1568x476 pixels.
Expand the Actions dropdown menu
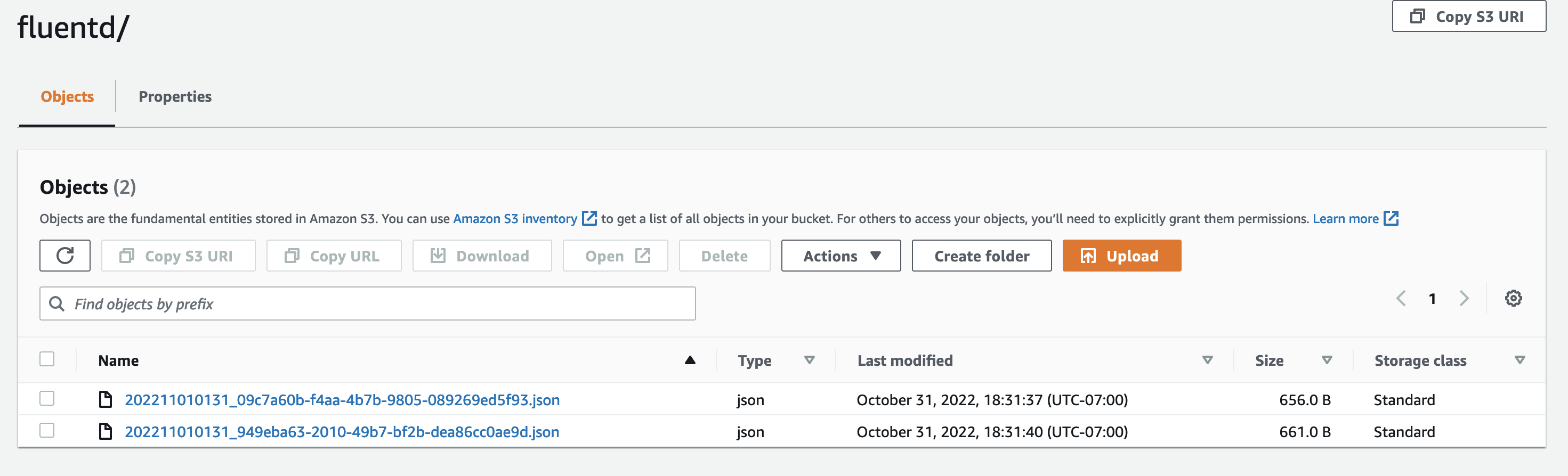click(x=840, y=256)
